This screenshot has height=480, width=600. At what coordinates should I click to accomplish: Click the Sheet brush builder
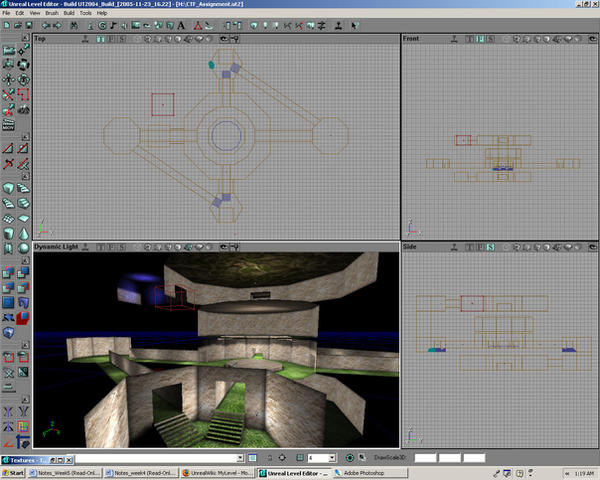point(23,219)
